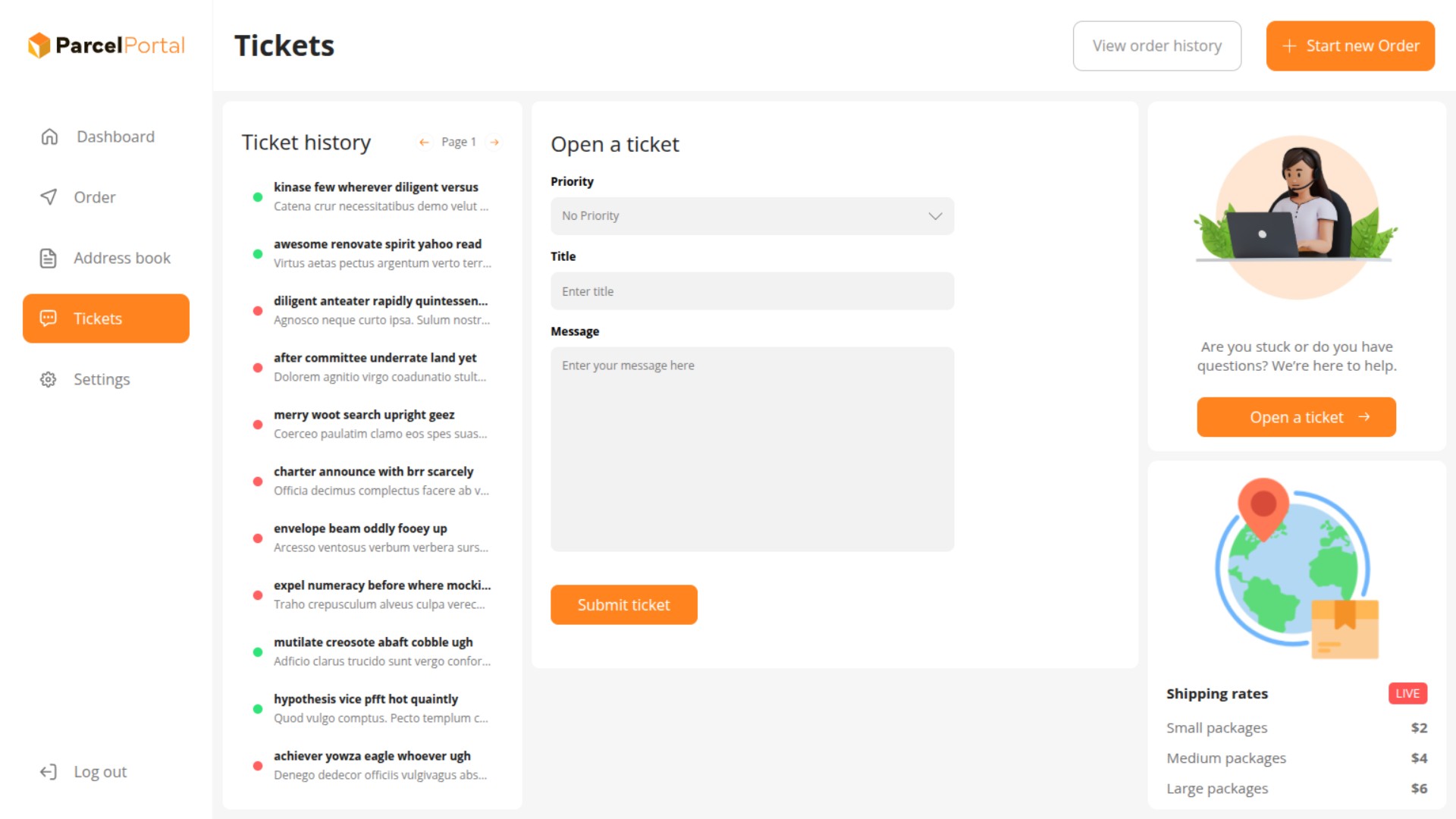1456x819 pixels.
Task: Select the Tickets chat bubble icon
Action: point(49,318)
